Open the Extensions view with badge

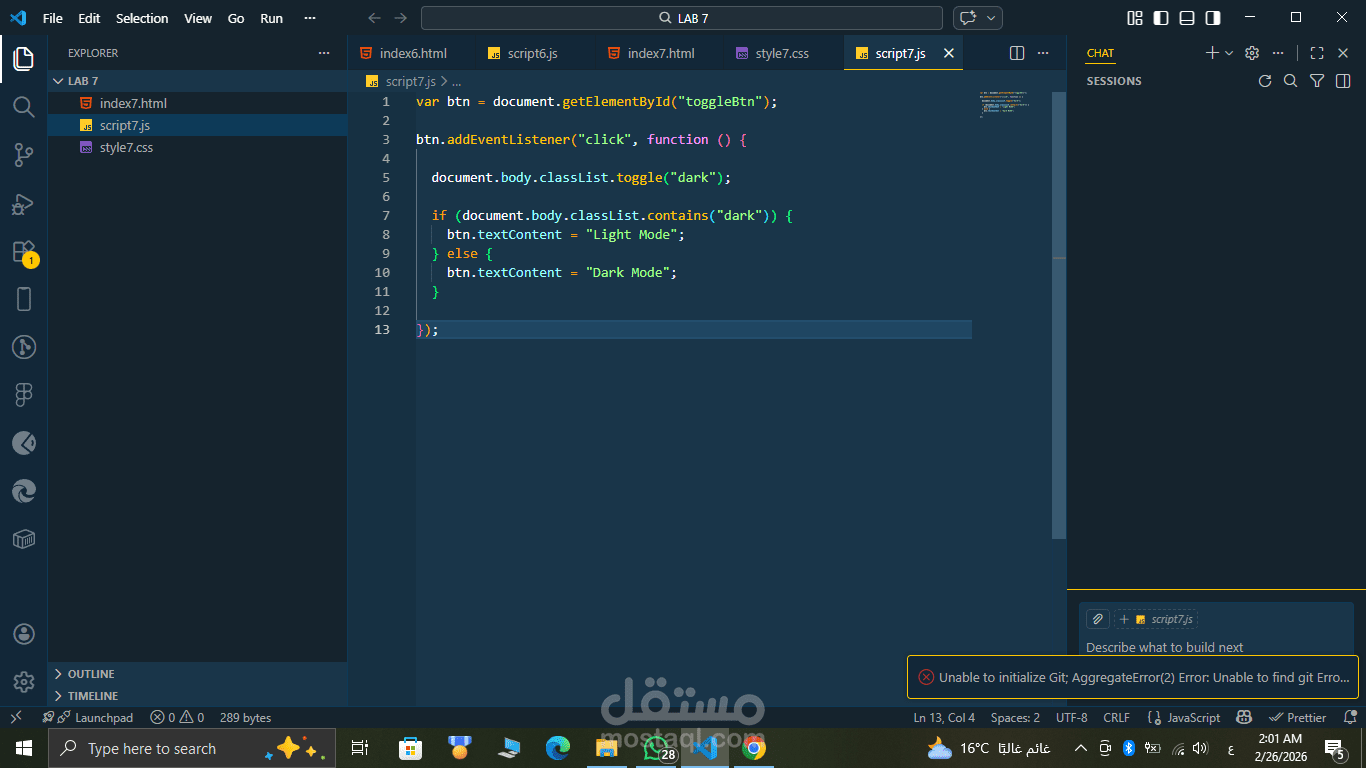24,252
